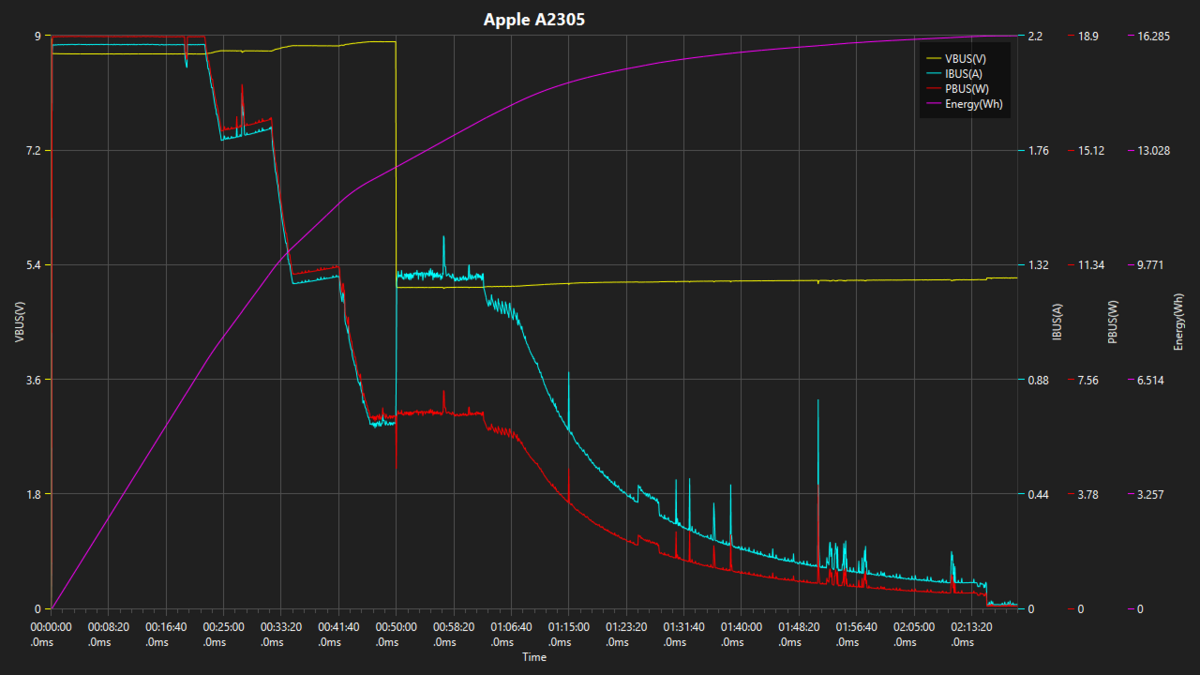Click the 00:50:00 time axis tick

pyautogui.click(x=396, y=634)
